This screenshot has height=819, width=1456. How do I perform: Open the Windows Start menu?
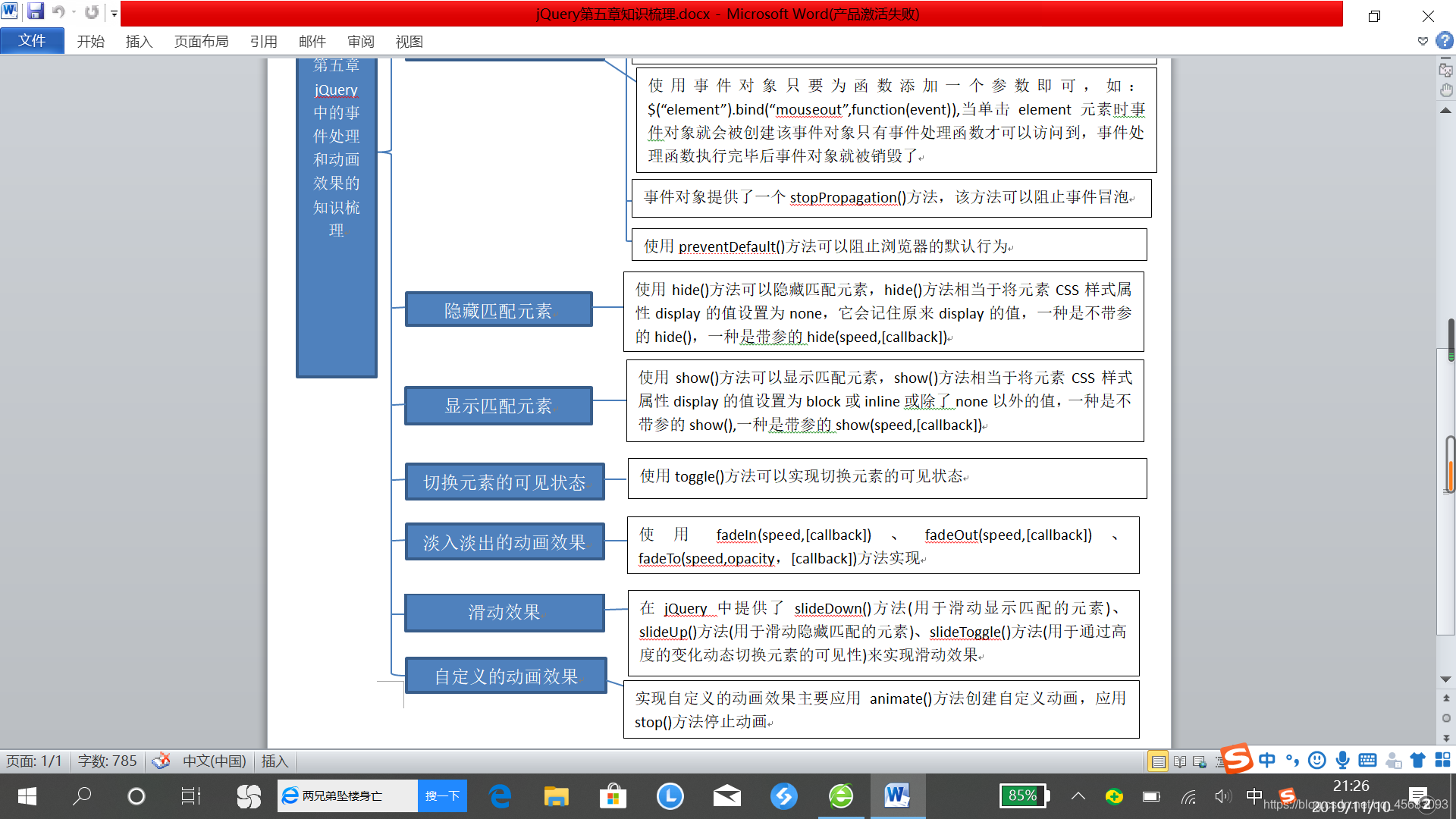coord(27,796)
